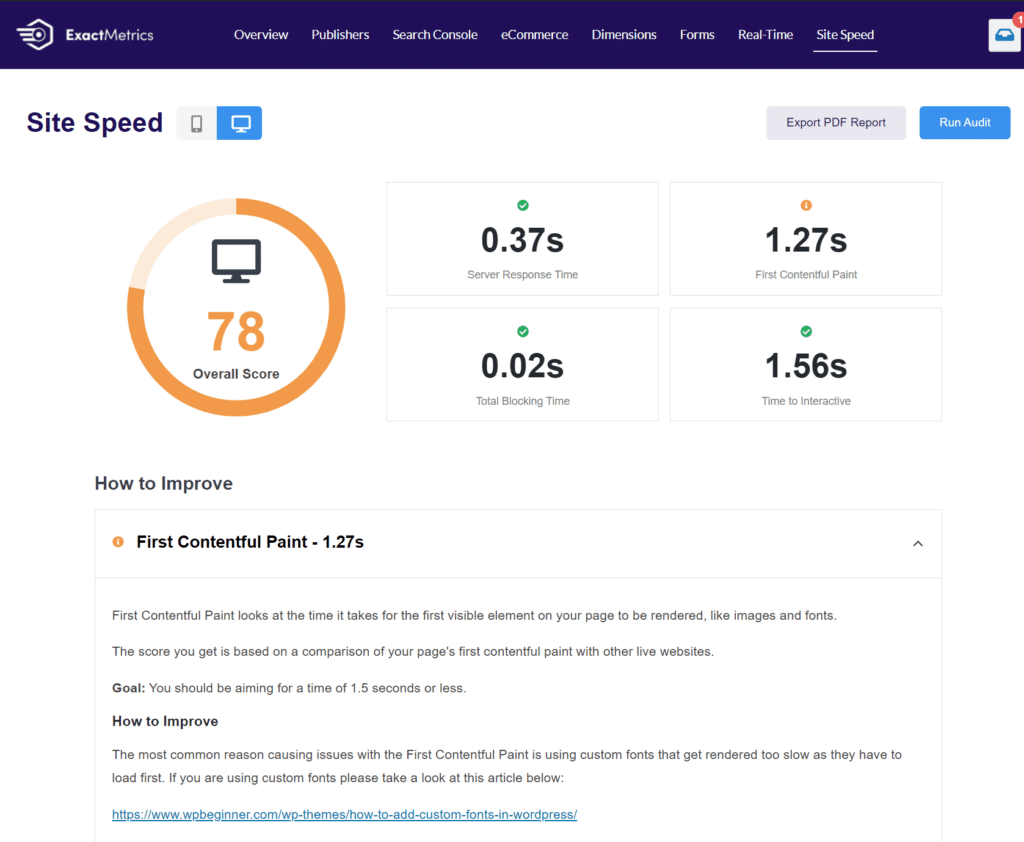Click the monitor icon inside the Overall Score gauge

tap(235, 258)
